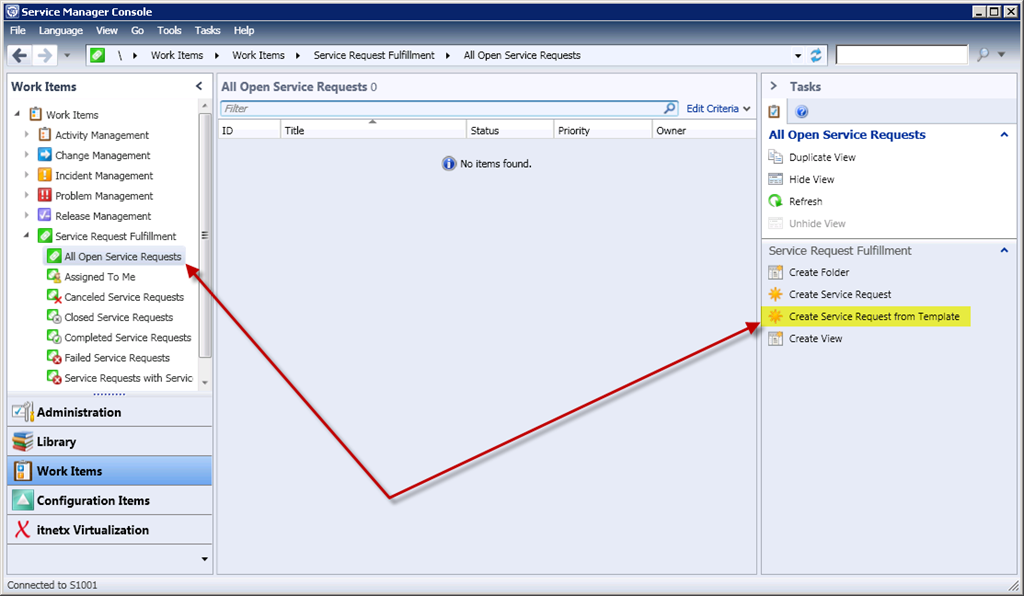Expand the Activity Management tree node

pyautogui.click(x=27, y=135)
